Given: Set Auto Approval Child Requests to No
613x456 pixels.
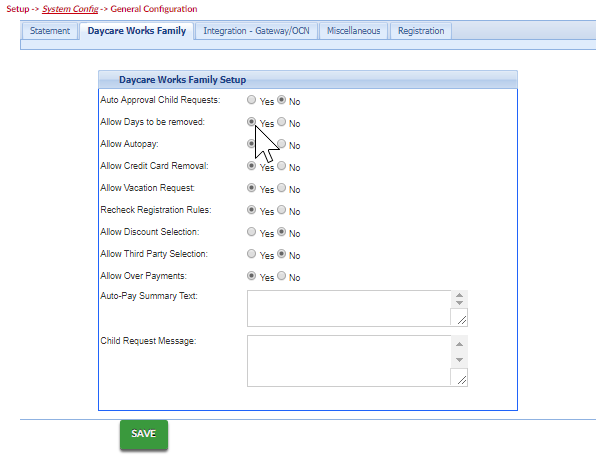Looking at the screenshot, I should point(281,100).
